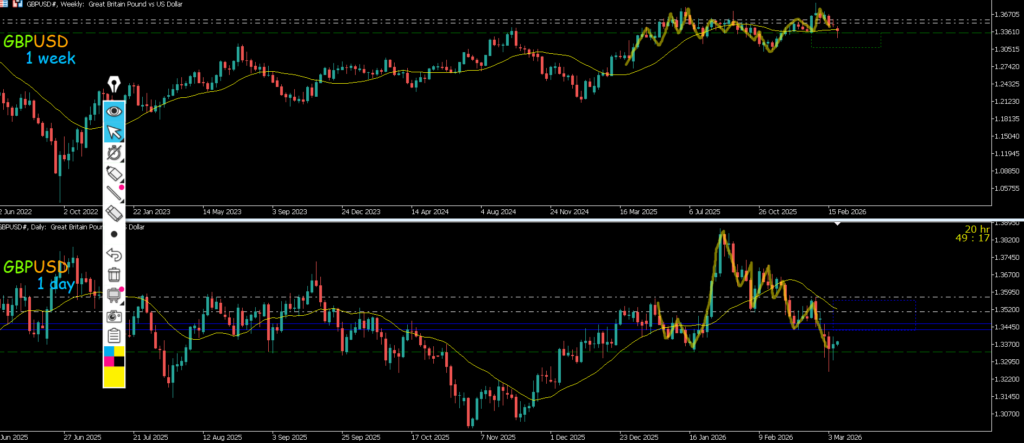Viewport: 1024px width, 443px height.
Task: Click the horizontal divider between the two charts
Action: click(512, 219)
